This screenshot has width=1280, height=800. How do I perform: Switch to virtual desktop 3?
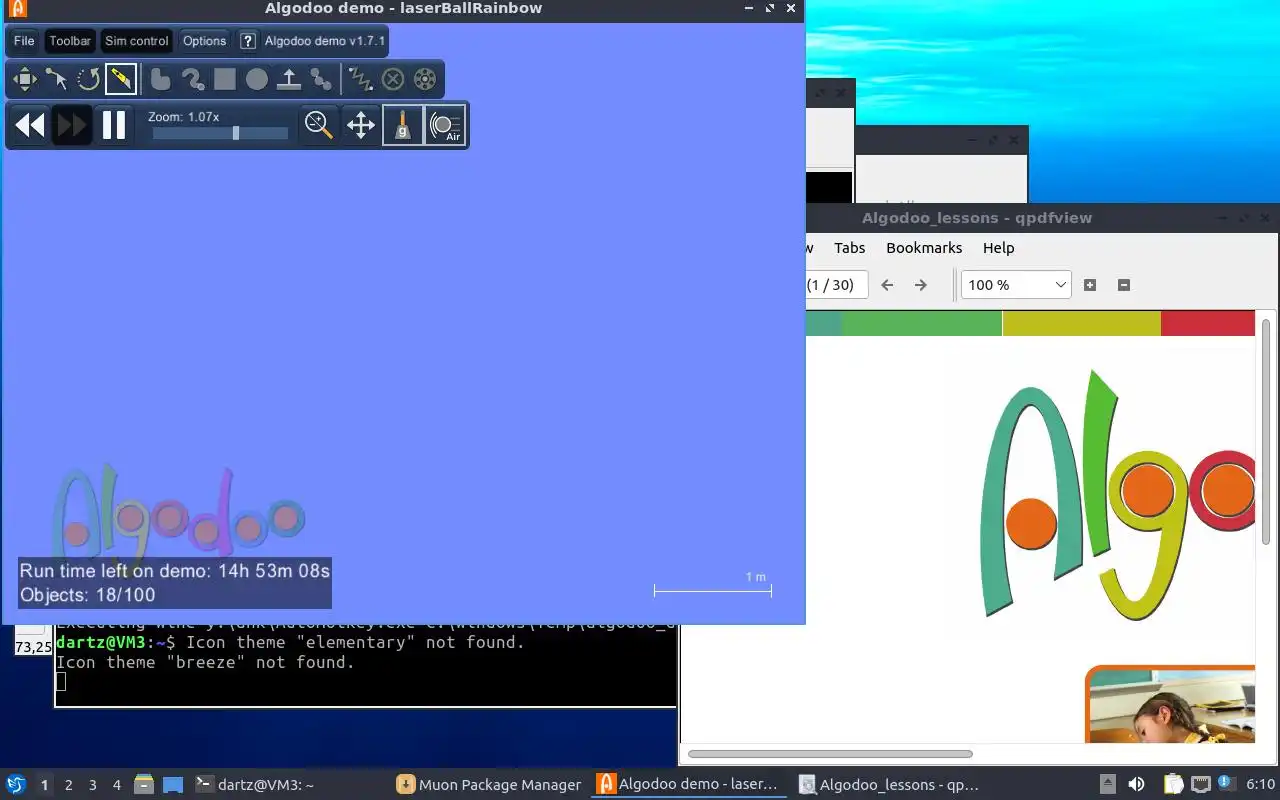coord(92,785)
